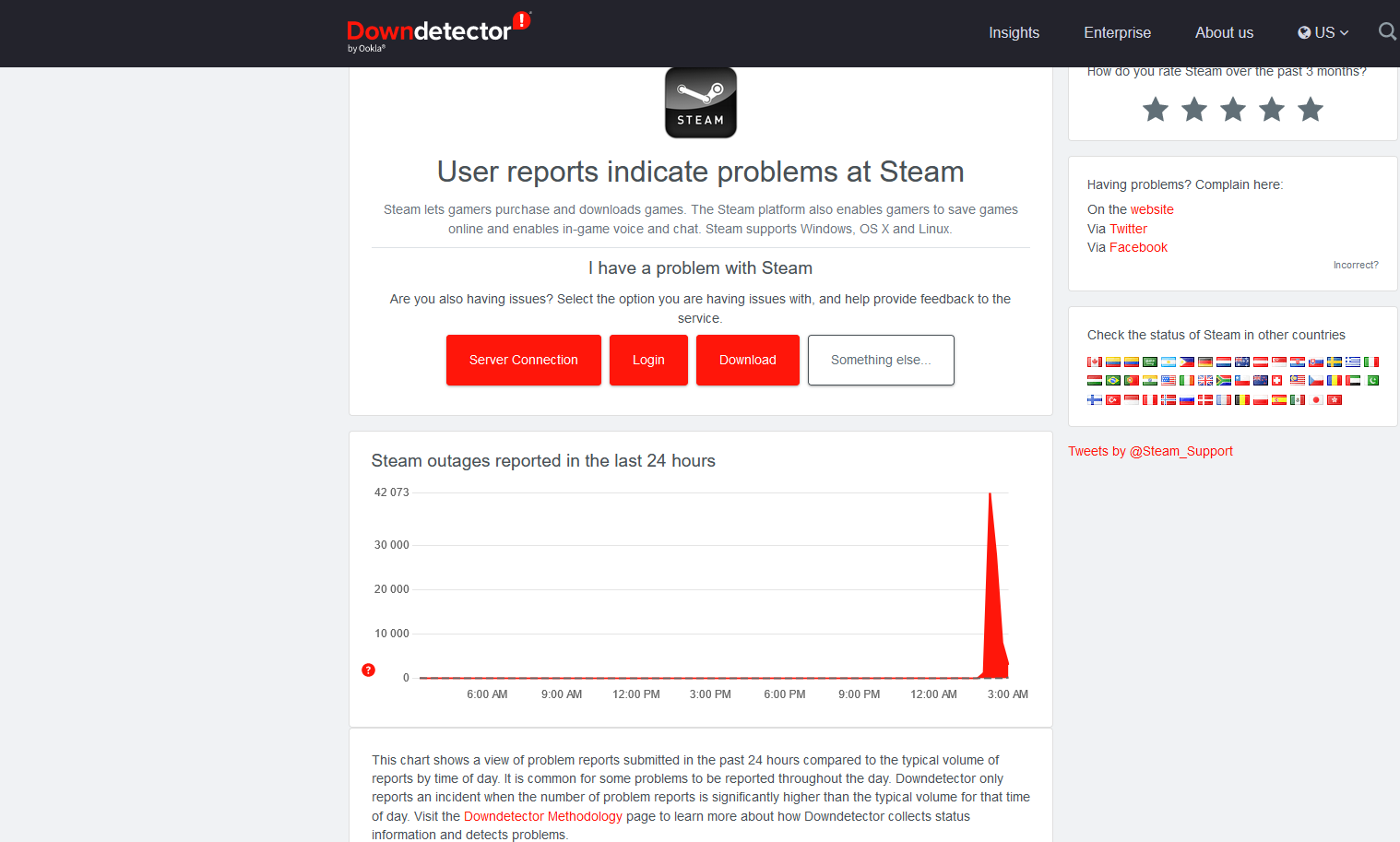Viewport: 1400px width, 842px height.
Task: Select the Pakistan flag
Action: (x=1371, y=380)
